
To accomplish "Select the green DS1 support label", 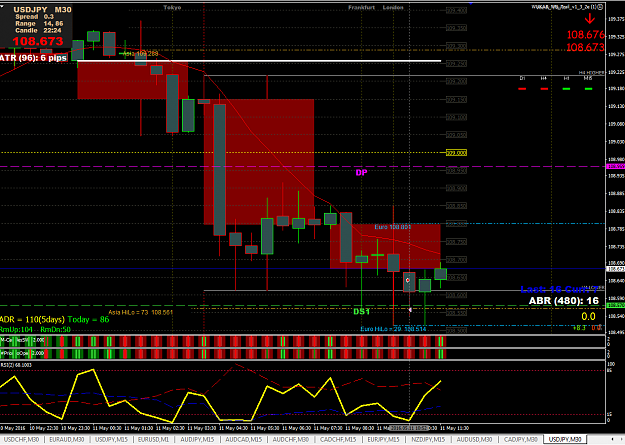I will 362,311.
